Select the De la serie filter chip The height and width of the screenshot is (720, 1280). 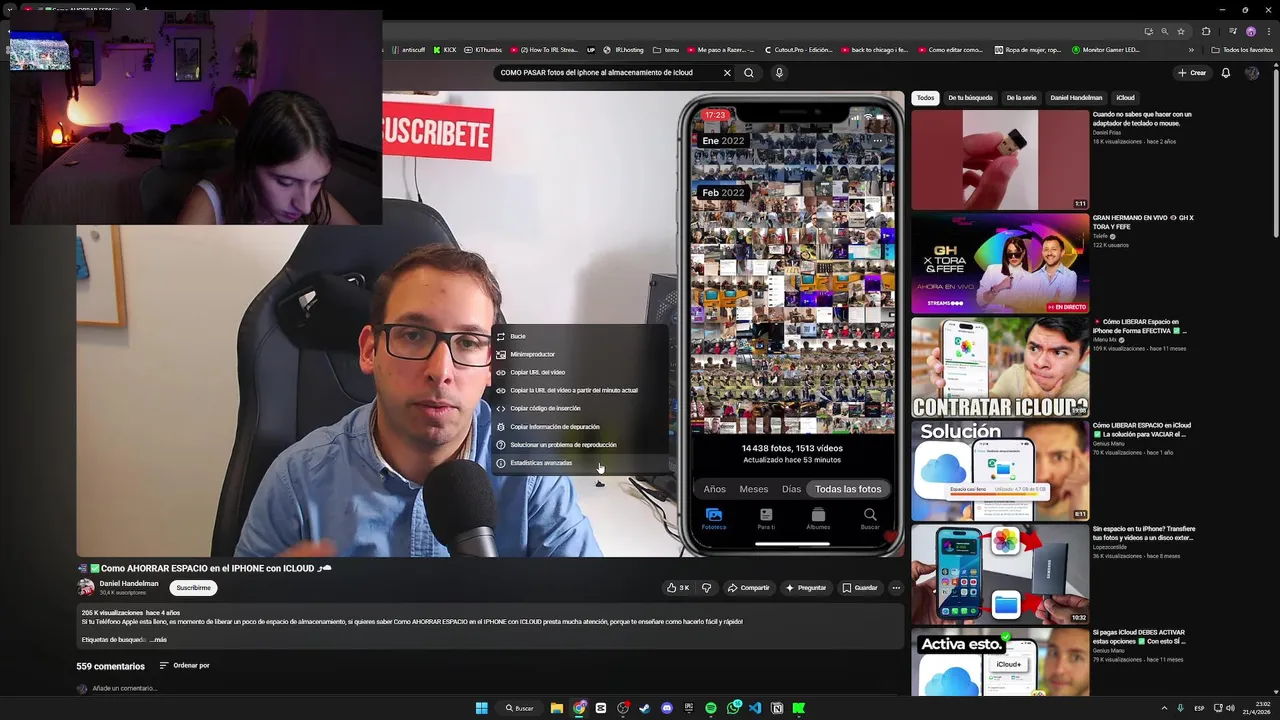[x=1021, y=98]
